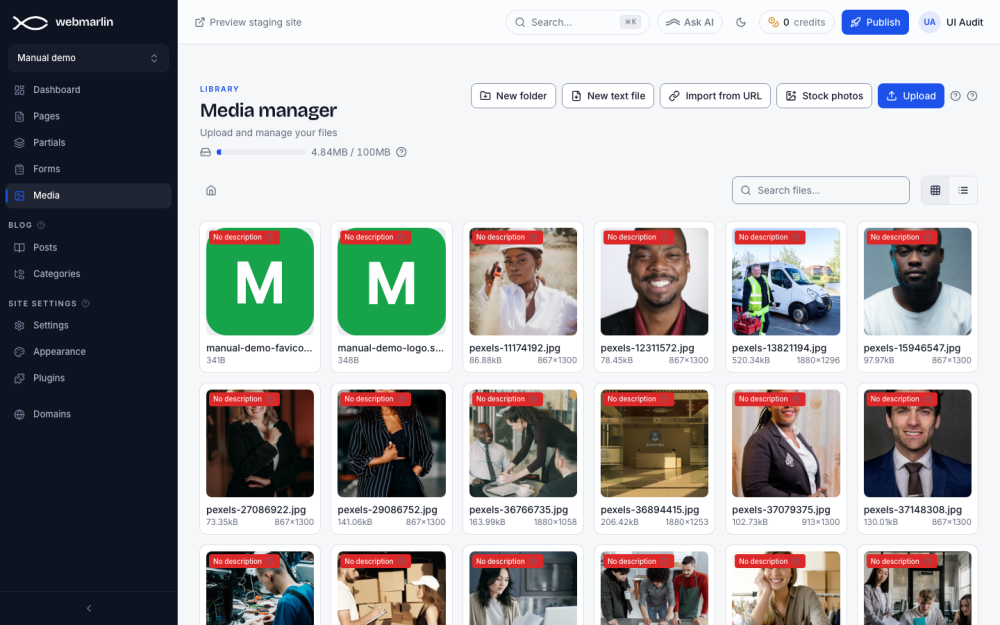Image resolution: width=1000 pixels, height=625 pixels.
Task: Click the first help icon after Upload
Action: (955, 96)
